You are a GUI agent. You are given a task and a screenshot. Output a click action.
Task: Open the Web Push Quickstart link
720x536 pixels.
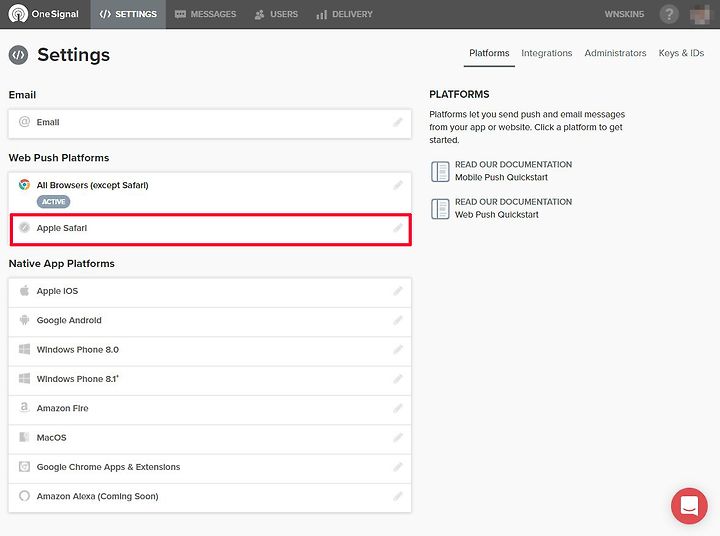[x=497, y=214]
